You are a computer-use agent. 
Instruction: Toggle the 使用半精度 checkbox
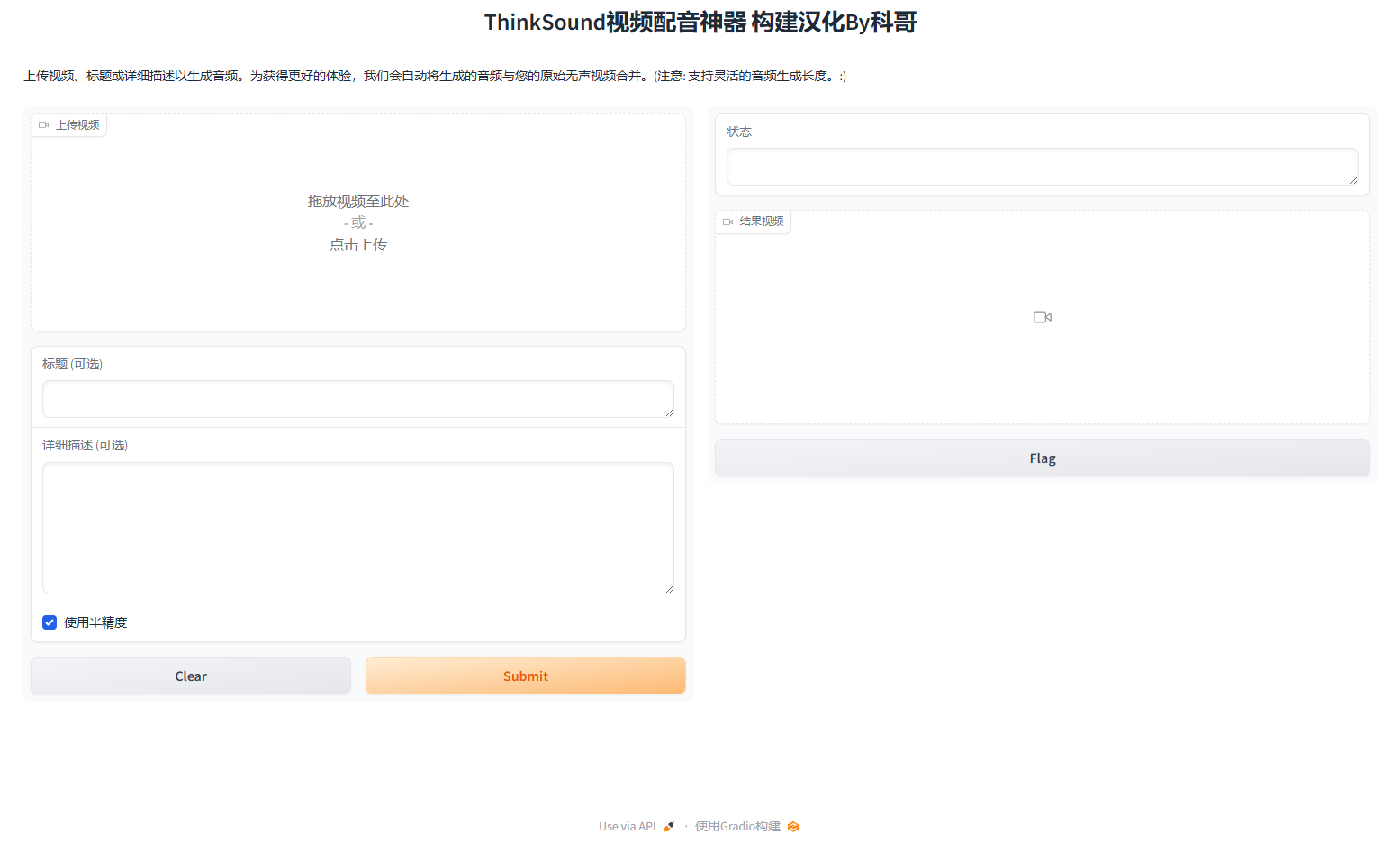(50, 622)
